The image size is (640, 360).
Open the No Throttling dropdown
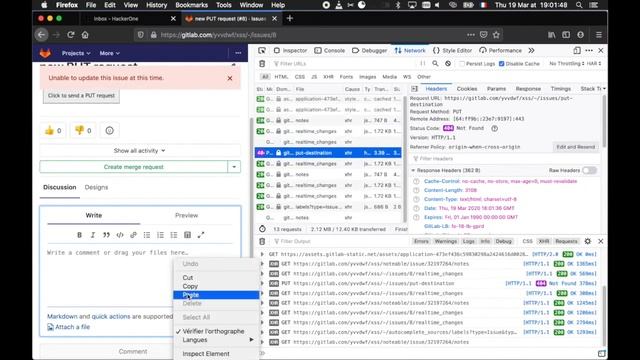click(567, 64)
